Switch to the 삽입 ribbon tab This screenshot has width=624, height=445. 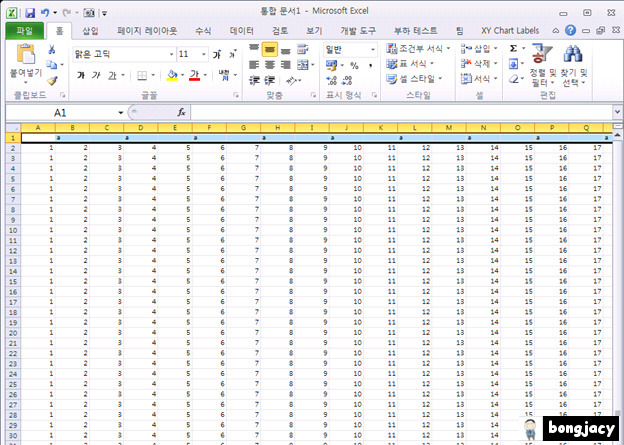[x=90, y=31]
